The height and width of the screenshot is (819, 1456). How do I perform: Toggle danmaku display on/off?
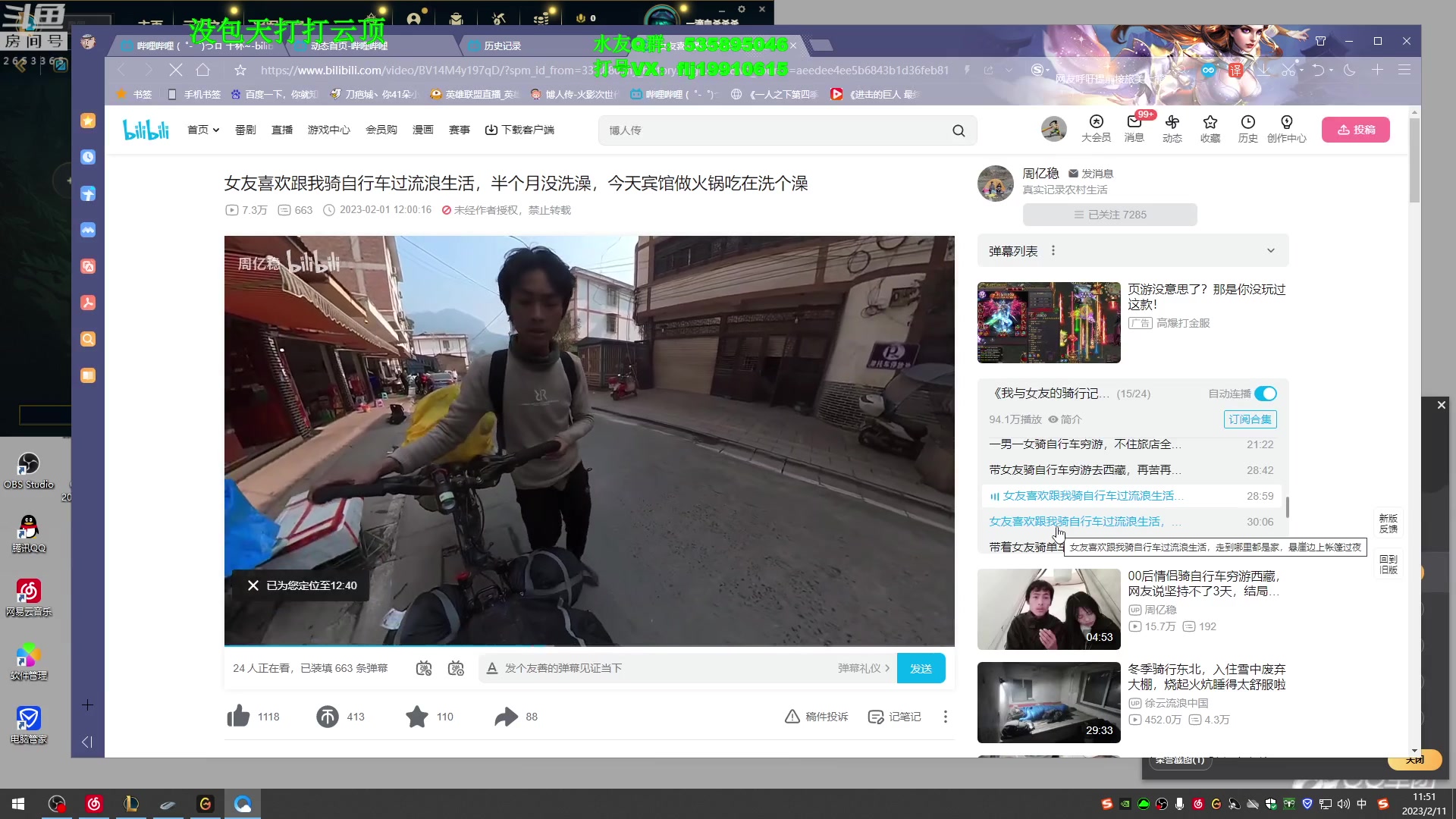tap(424, 668)
